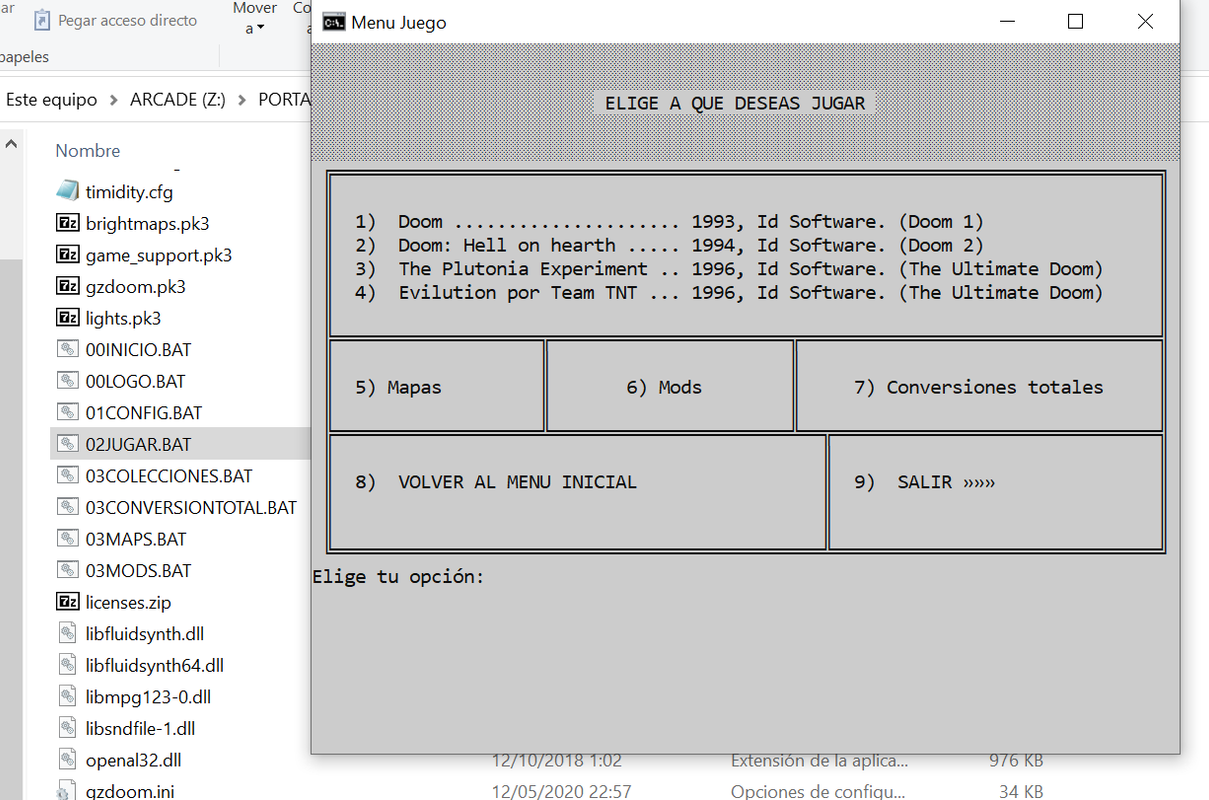Select the 03MAPS.BAT file name

point(136,539)
